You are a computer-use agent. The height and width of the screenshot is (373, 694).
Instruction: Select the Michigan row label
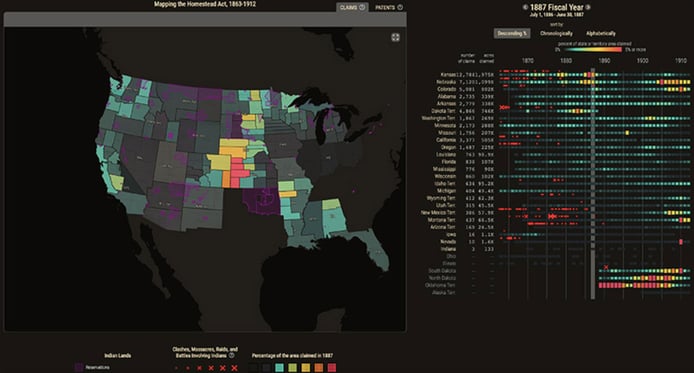click(446, 191)
